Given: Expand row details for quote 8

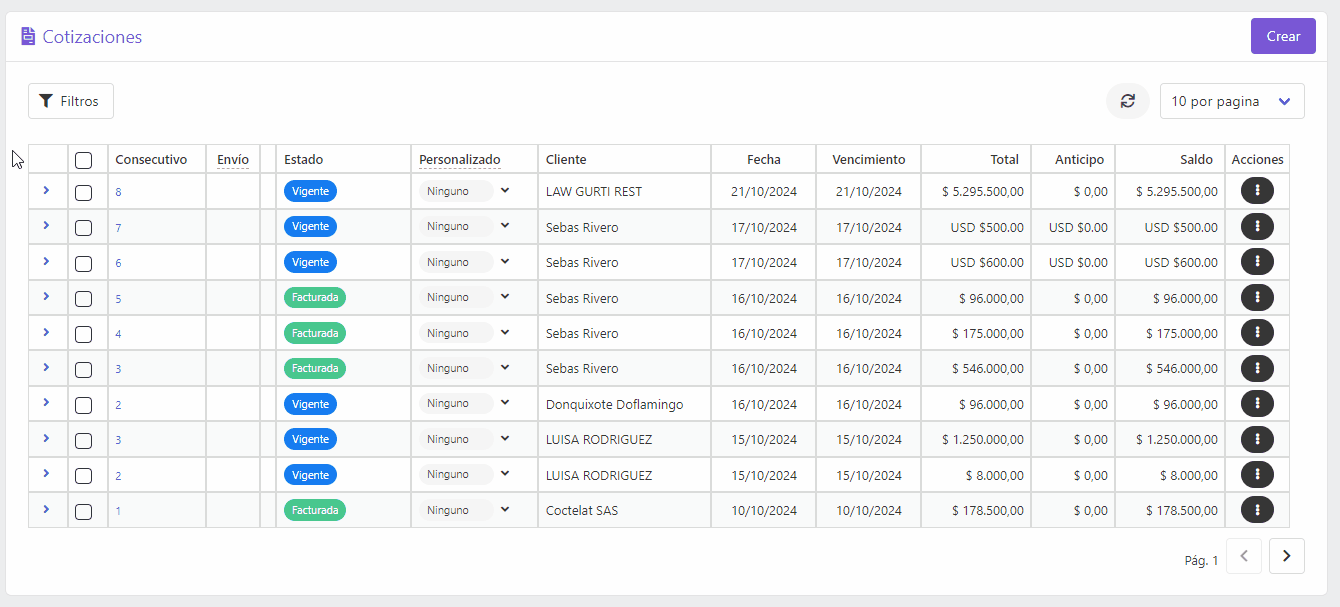Looking at the screenshot, I should point(46,190).
